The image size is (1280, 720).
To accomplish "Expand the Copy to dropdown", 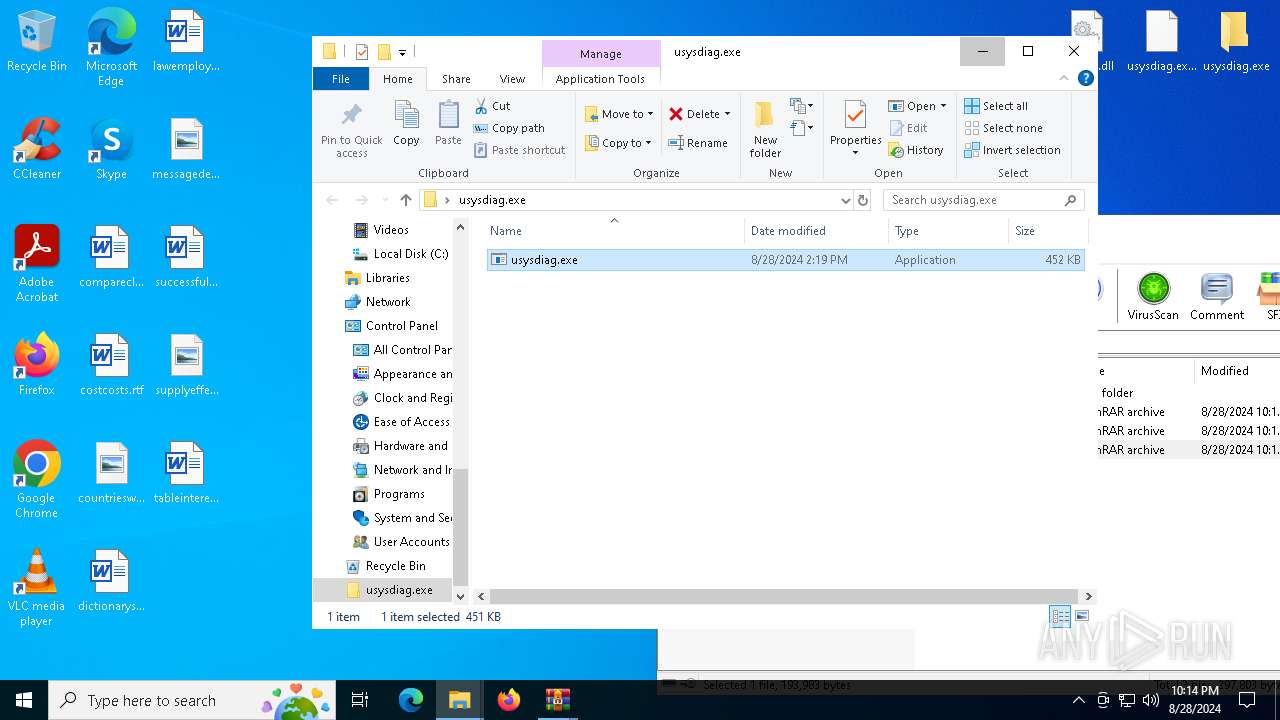I will pos(649,143).
